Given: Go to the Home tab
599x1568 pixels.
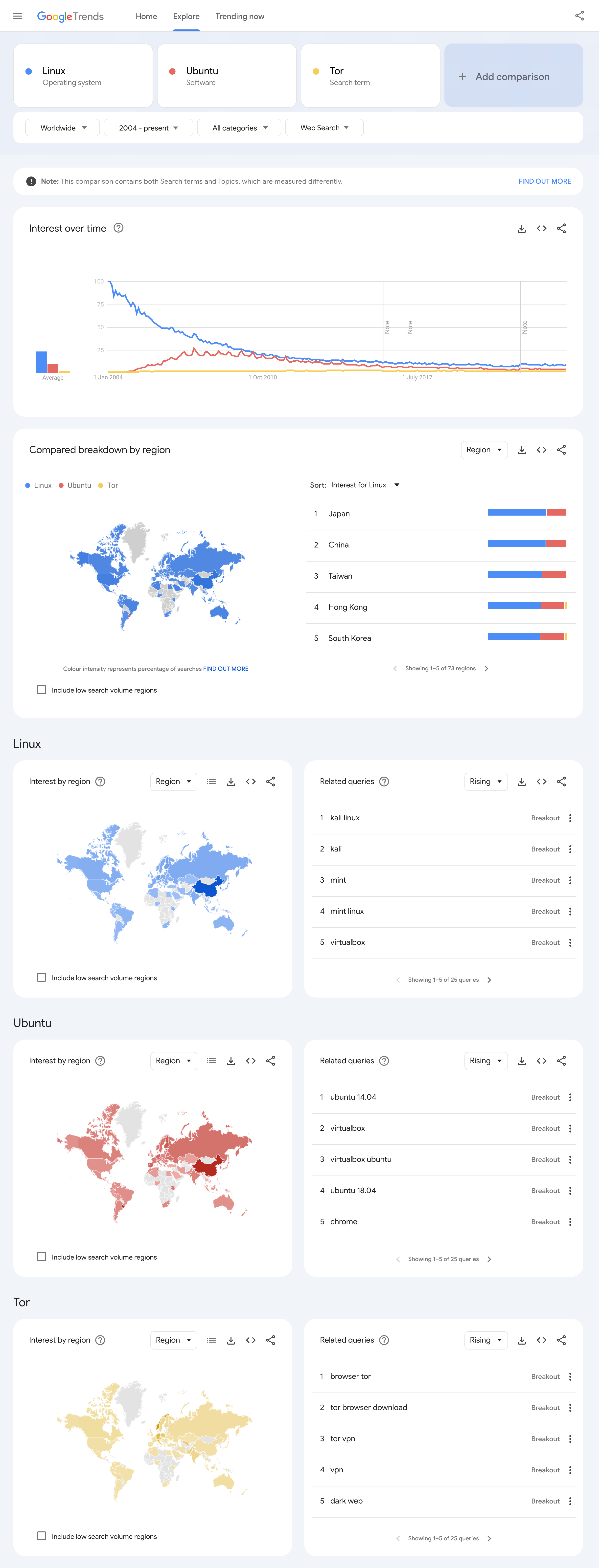Looking at the screenshot, I should (146, 16).
